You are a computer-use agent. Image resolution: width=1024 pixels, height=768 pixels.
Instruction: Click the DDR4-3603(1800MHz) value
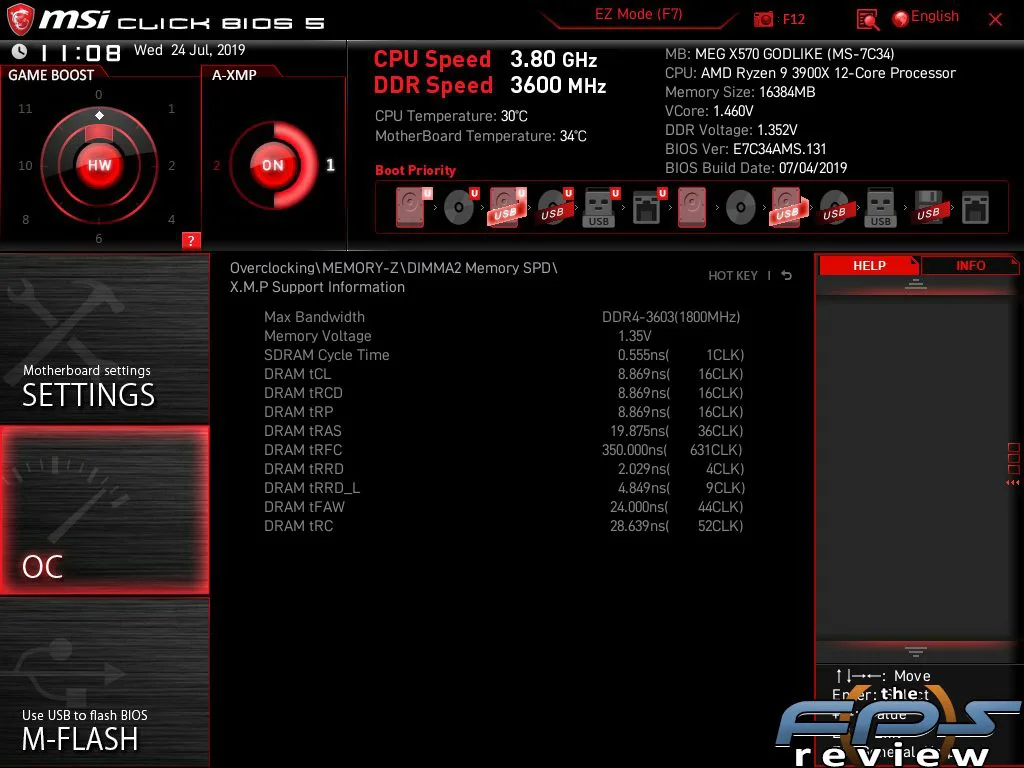(671, 317)
